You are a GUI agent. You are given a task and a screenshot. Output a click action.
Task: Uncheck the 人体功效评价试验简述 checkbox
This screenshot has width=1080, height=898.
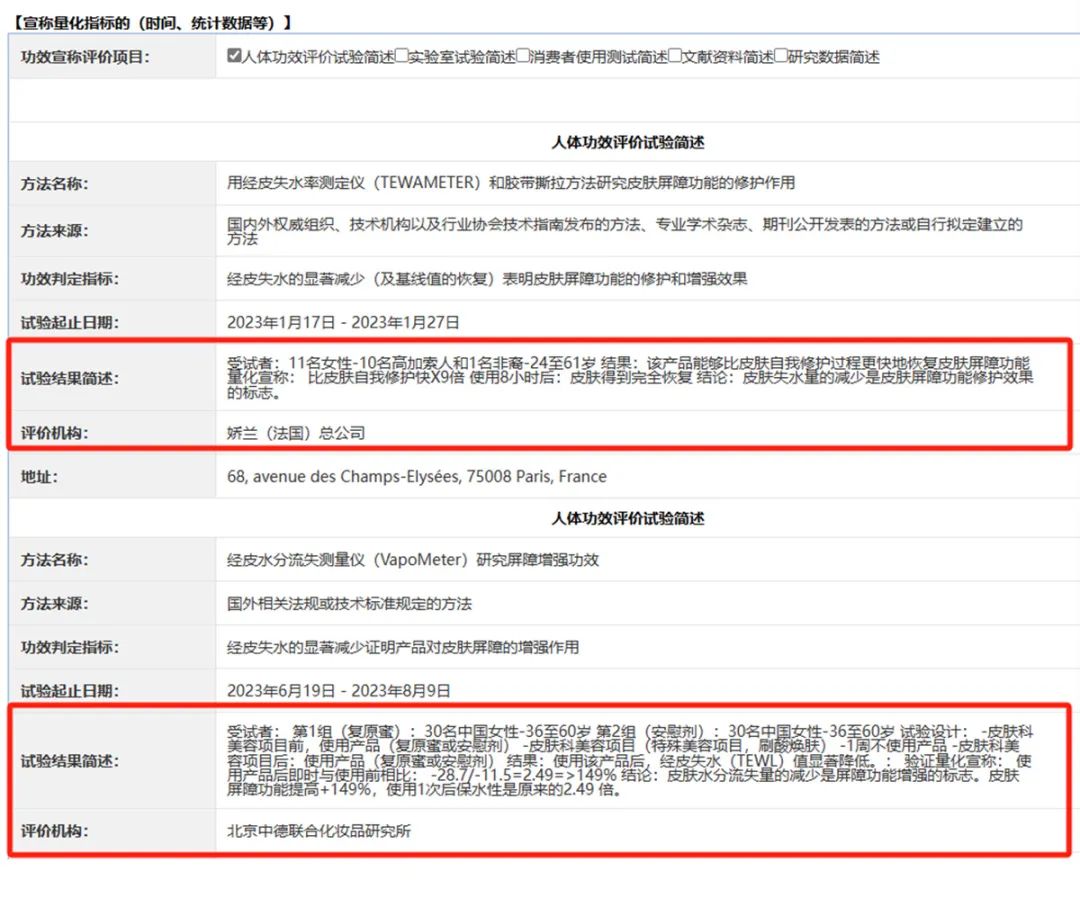(234, 56)
